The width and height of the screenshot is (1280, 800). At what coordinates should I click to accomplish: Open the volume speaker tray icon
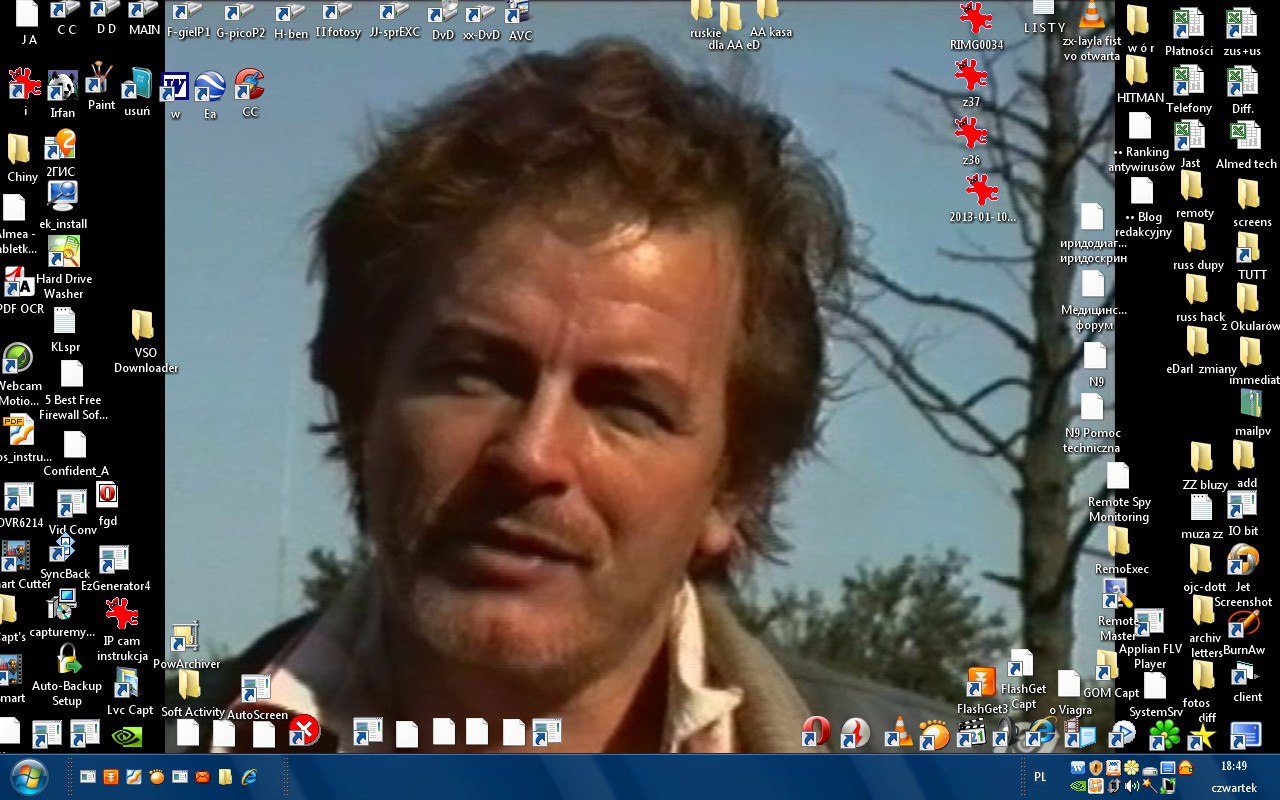[1132, 786]
